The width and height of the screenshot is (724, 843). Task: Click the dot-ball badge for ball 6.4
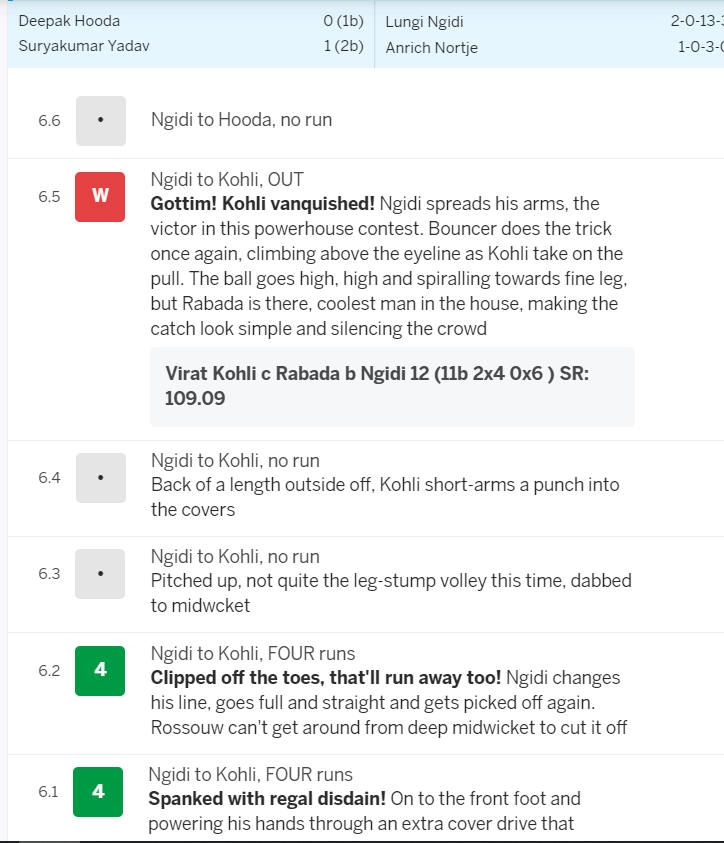tap(101, 478)
